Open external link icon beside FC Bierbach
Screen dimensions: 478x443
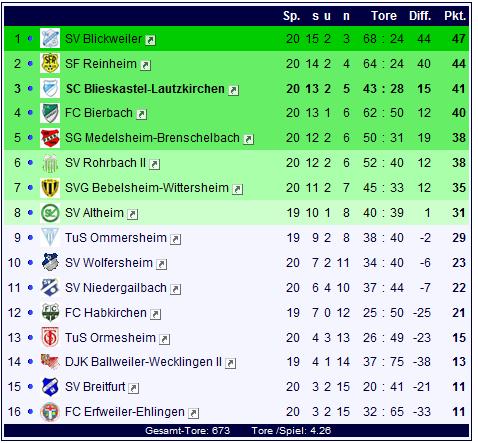142,114
